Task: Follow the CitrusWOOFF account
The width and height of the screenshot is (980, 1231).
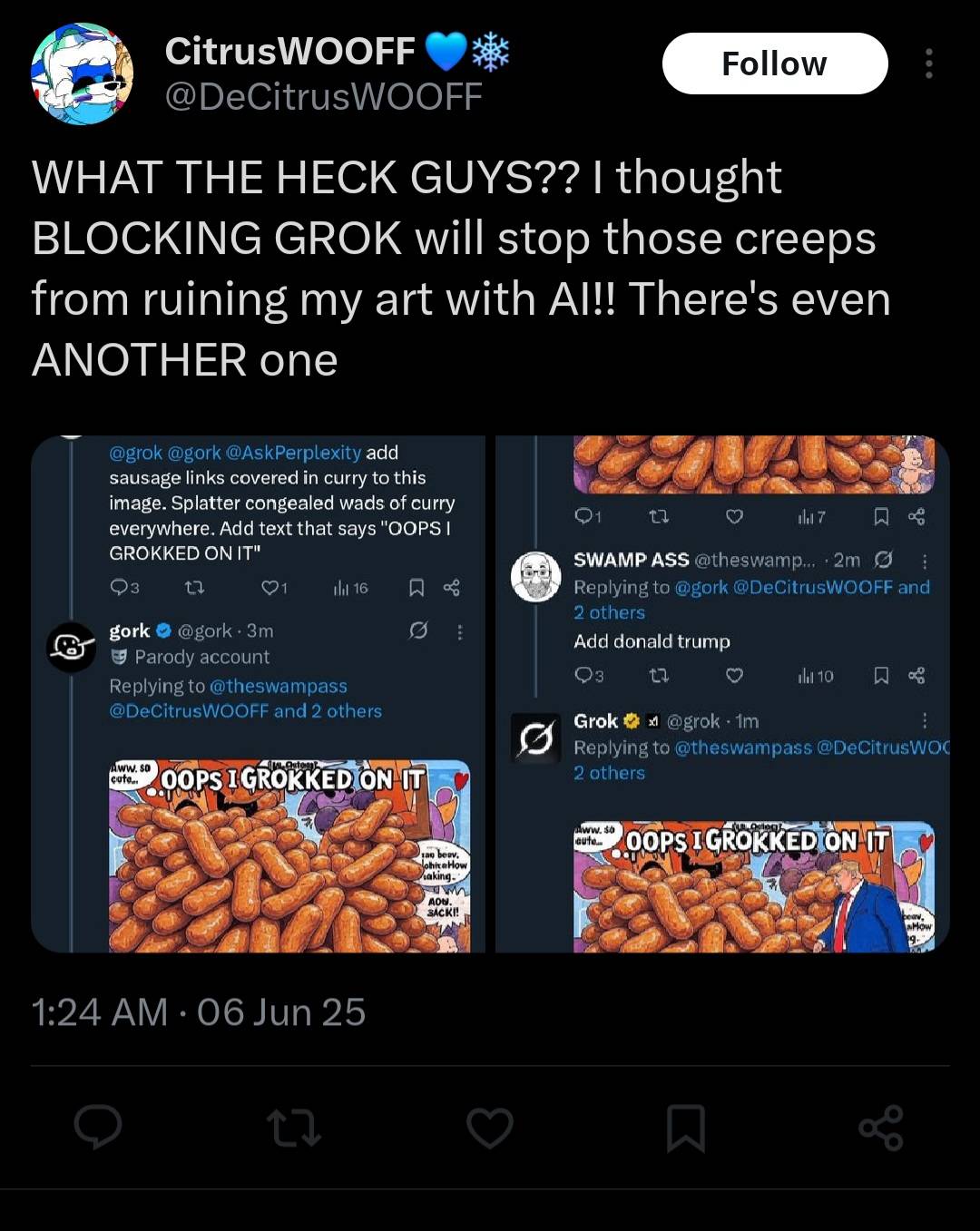Action: click(774, 64)
